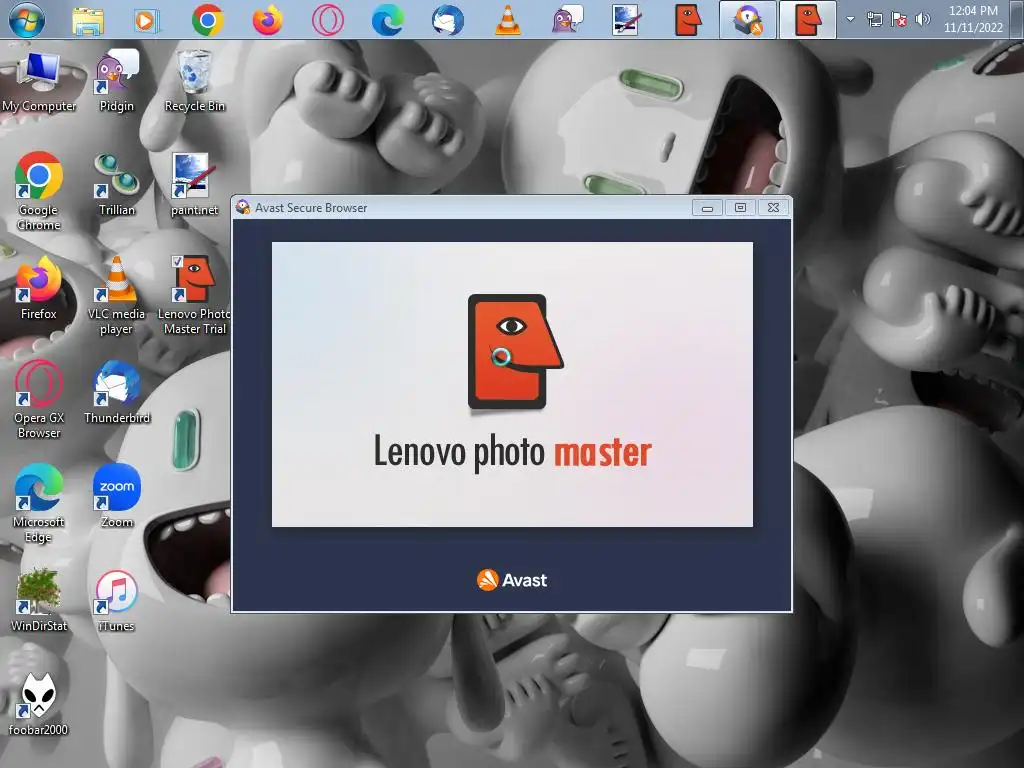Open Action Center flag tray icon

click(899, 20)
